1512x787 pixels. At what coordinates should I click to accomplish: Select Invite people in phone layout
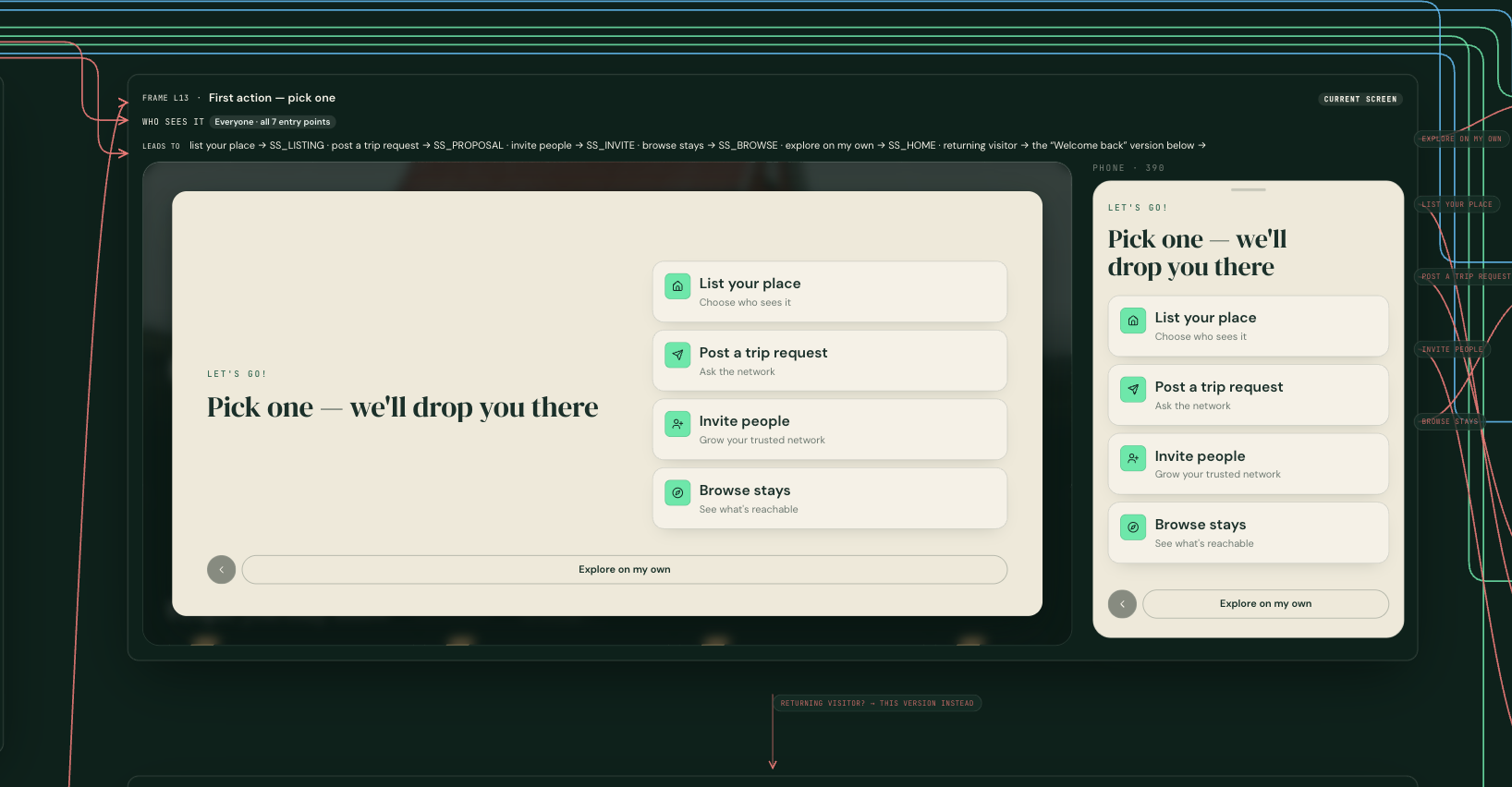click(1249, 464)
